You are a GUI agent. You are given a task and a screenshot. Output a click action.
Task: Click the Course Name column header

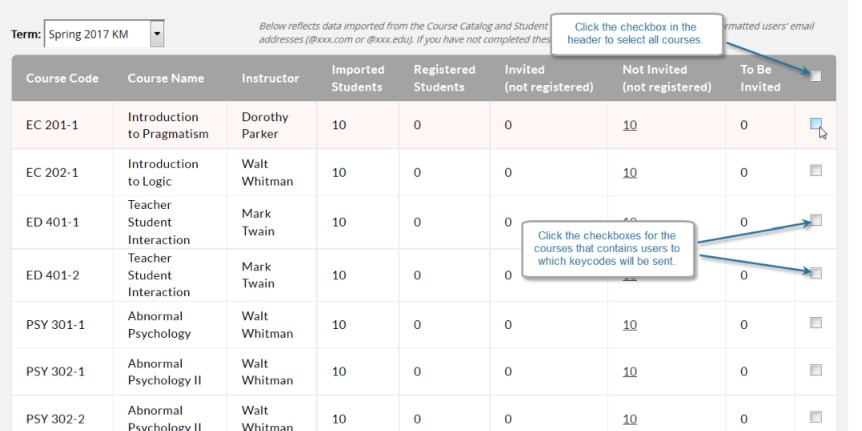165,78
